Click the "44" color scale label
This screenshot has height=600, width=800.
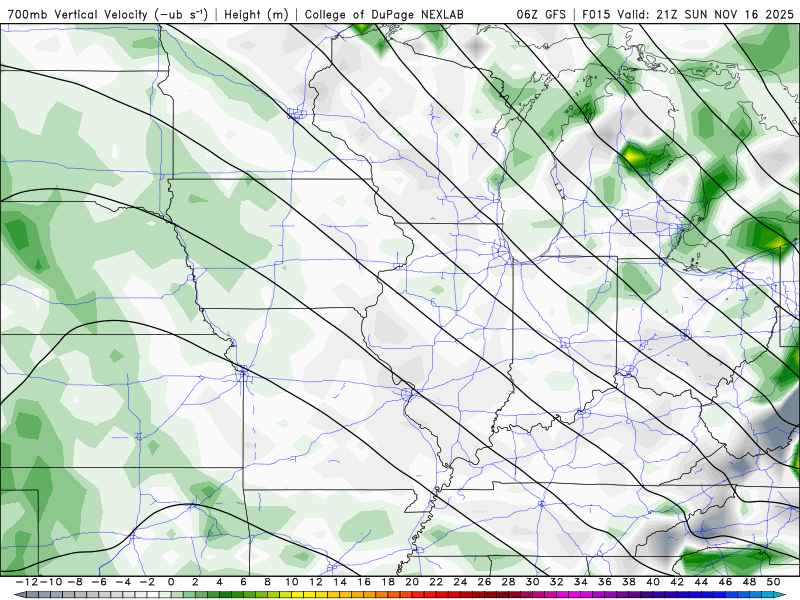701,582
